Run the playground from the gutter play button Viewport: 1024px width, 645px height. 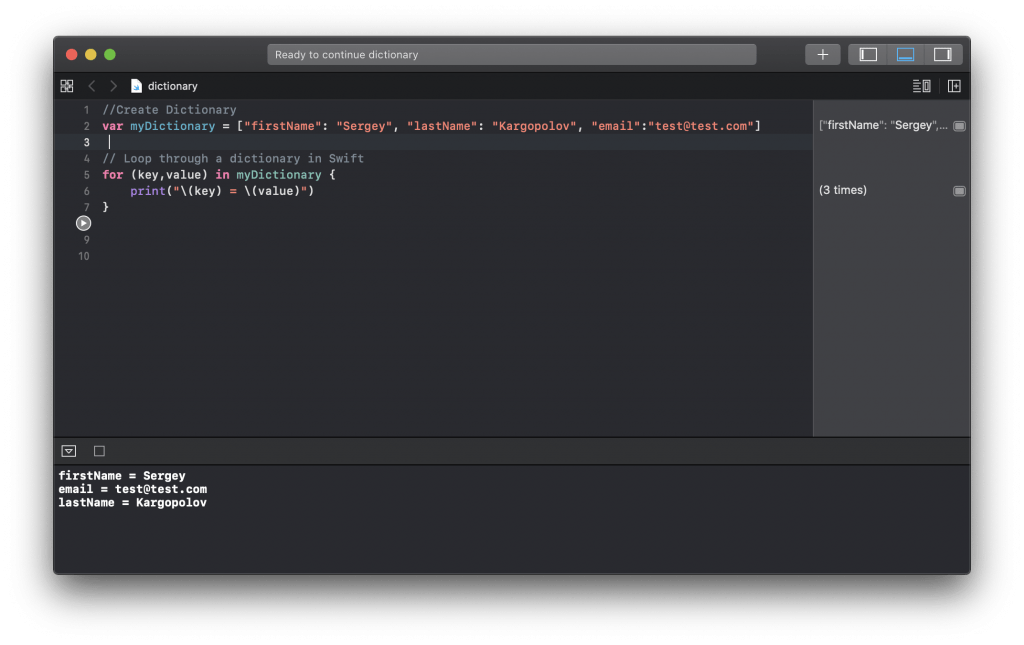[83, 222]
